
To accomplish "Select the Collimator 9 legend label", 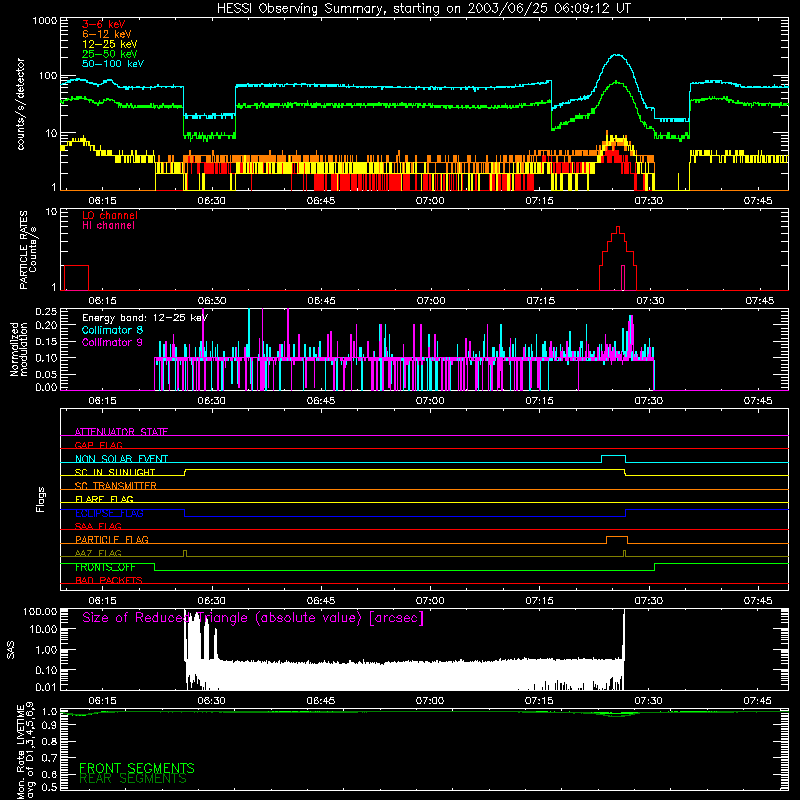I will click(x=112, y=342).
